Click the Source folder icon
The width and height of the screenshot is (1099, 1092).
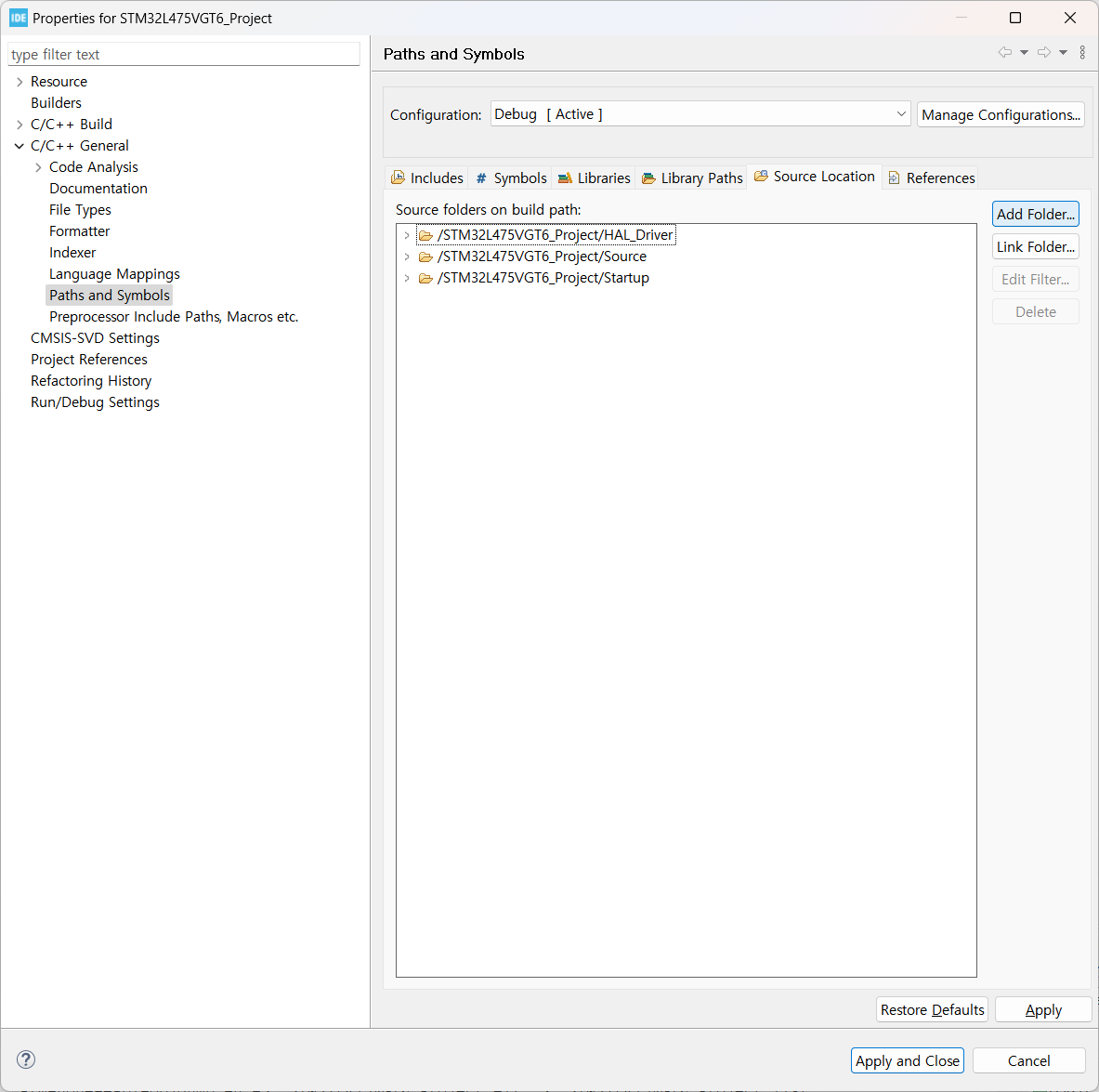click(x=425, y=257)
